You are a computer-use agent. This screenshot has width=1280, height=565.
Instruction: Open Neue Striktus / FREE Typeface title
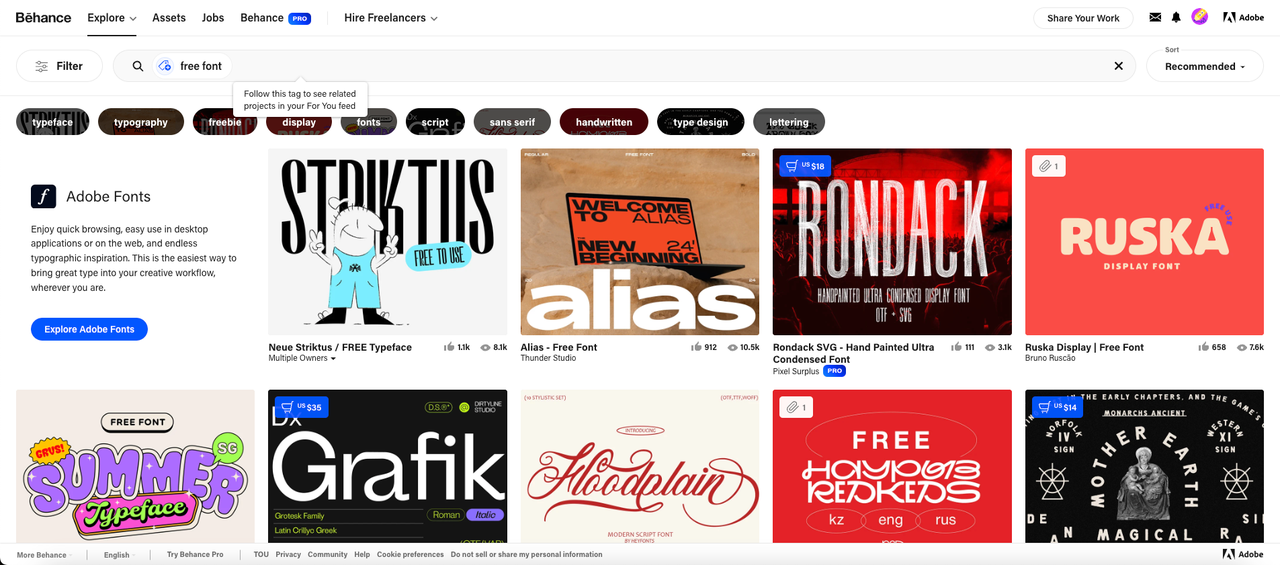(340, 347)
